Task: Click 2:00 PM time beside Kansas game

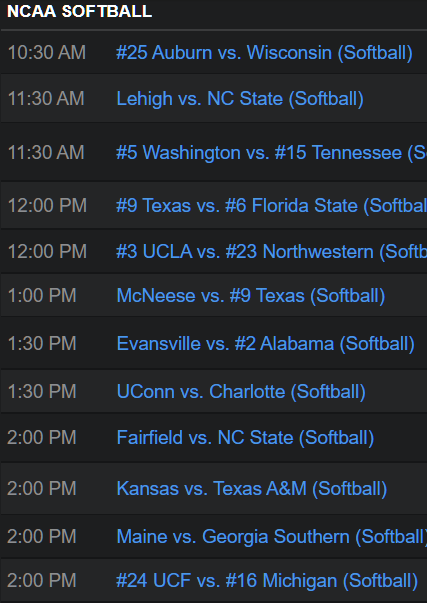Action: 42,489
